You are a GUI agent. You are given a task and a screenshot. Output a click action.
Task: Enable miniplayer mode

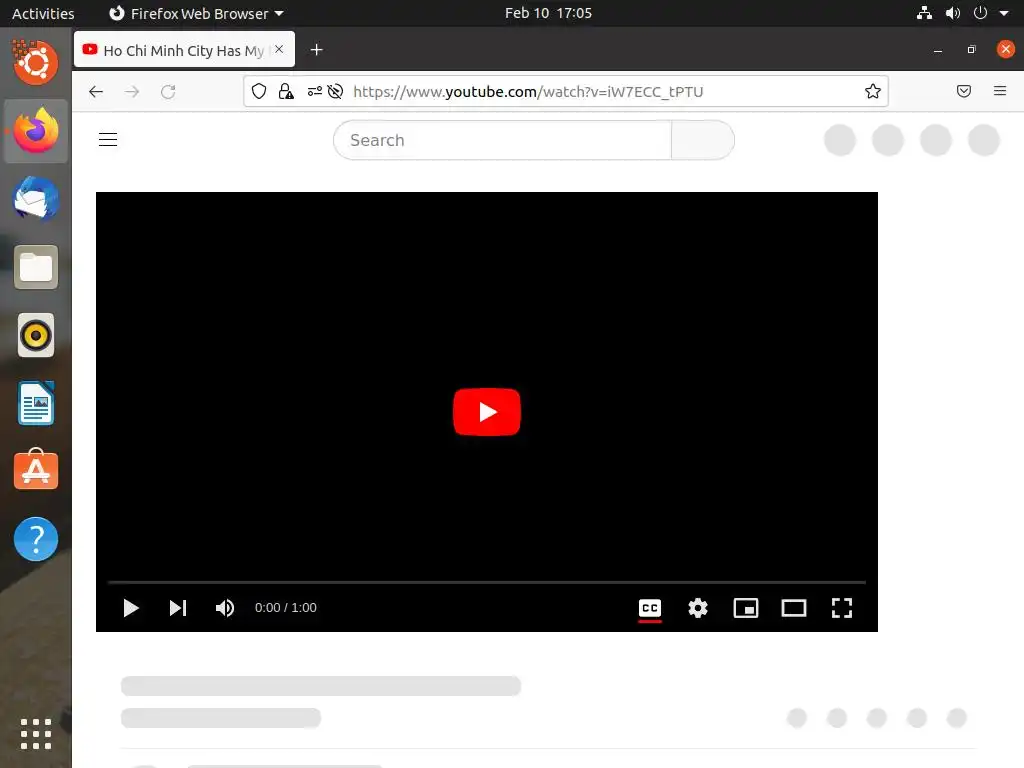pos(746,608)
